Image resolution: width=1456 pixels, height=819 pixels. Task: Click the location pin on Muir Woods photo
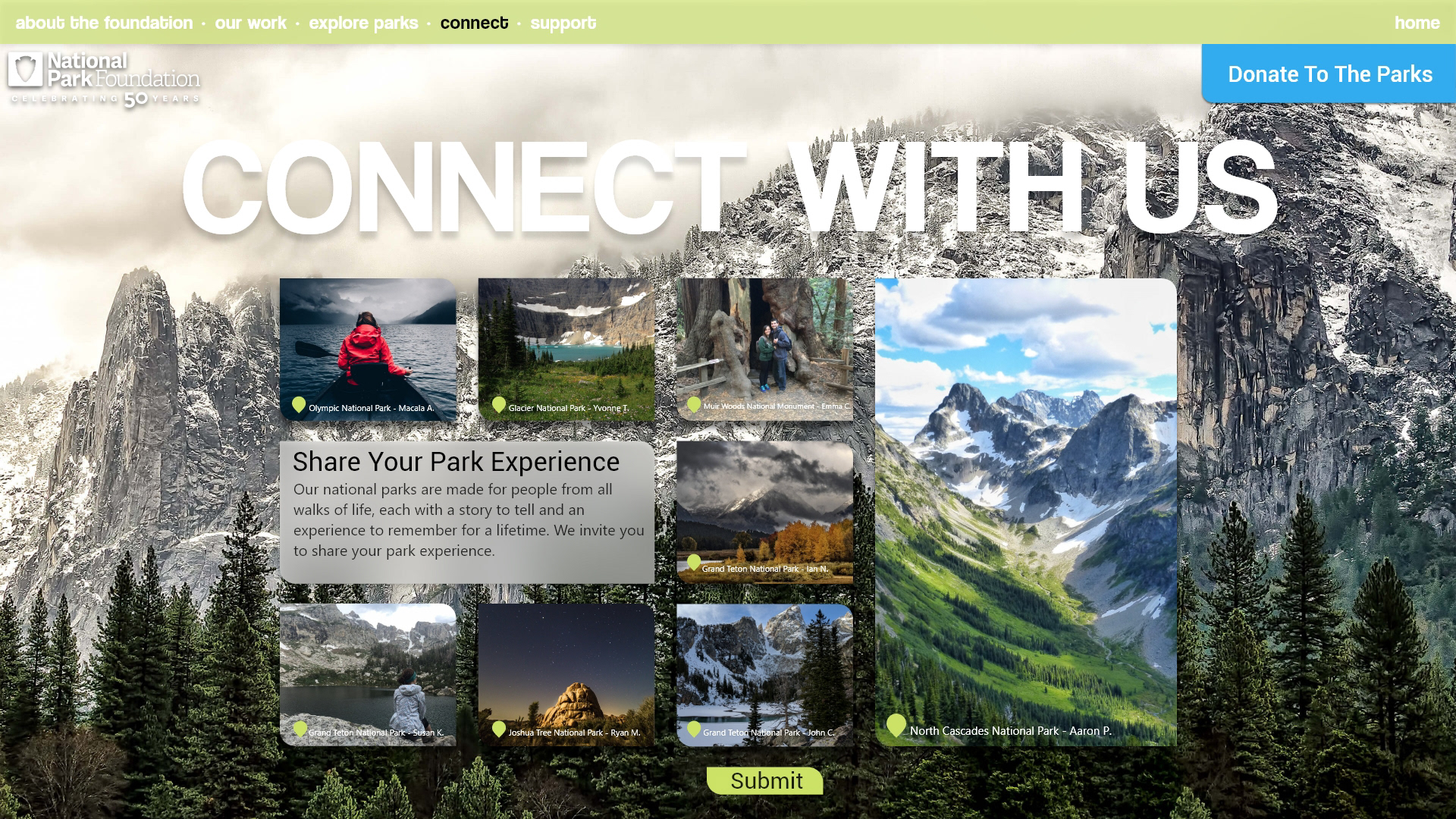pos(693,404)
